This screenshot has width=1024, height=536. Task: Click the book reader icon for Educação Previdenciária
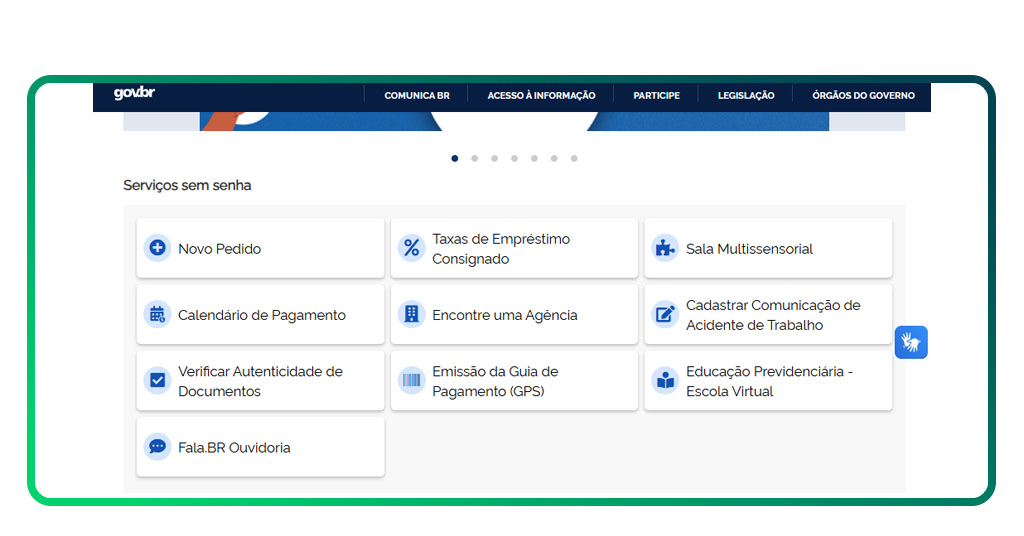pyautogui.click(x=665, y=381)
